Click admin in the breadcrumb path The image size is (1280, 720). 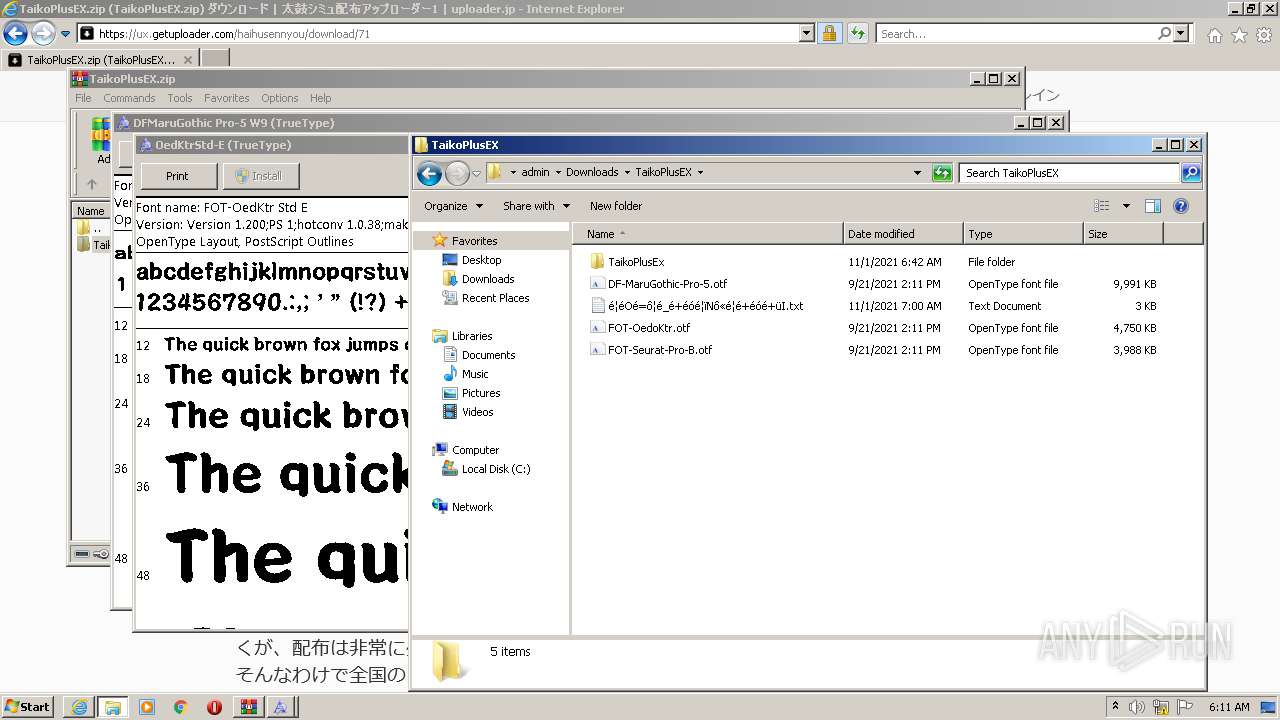click(535, 172)
